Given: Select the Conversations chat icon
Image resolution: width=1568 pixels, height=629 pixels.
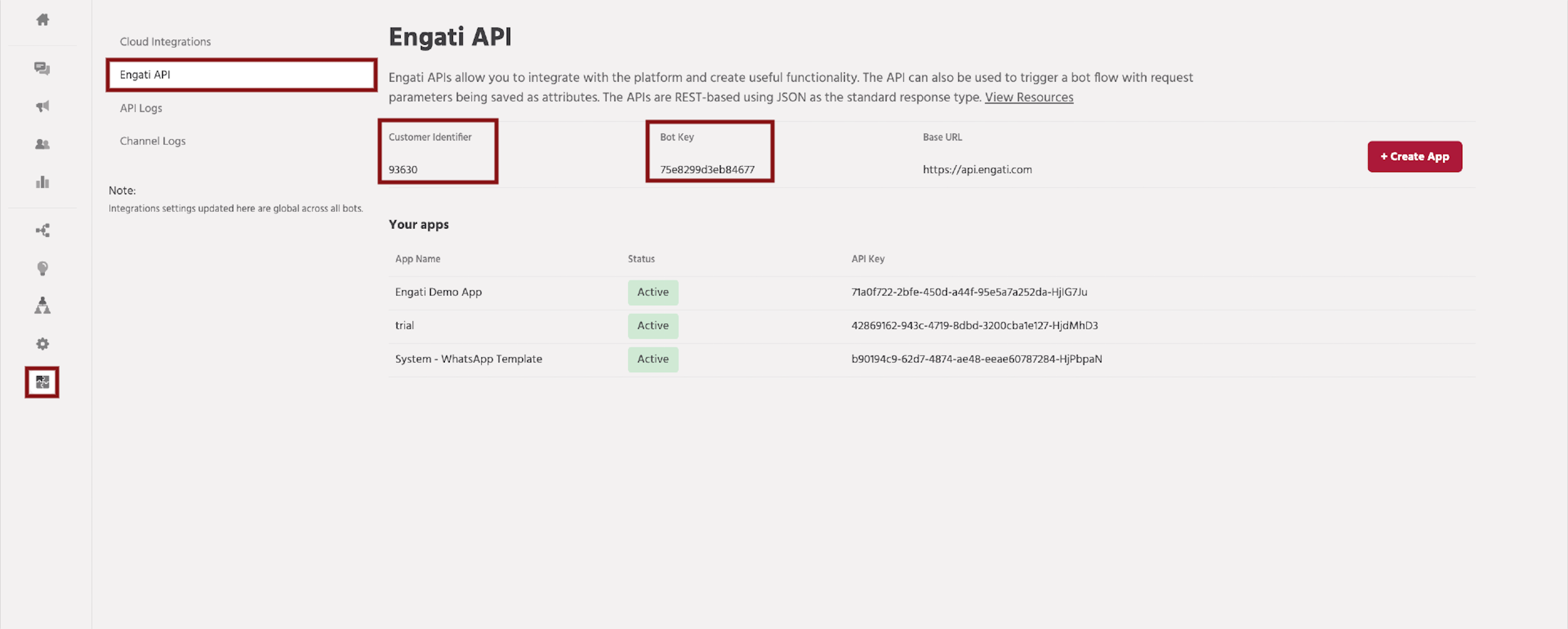Looking at the screenshot, I should [x=42, y=69].
